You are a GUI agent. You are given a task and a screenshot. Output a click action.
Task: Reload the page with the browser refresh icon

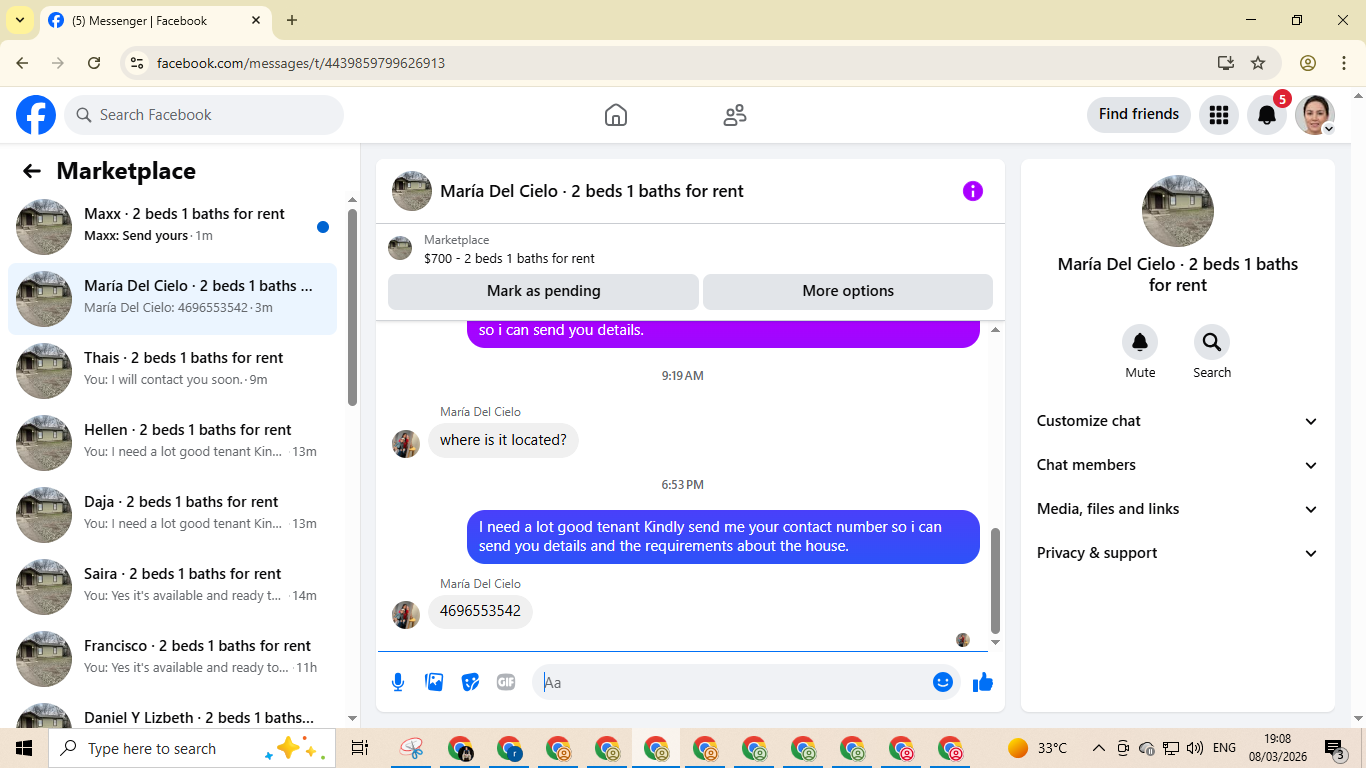(94, 63)
